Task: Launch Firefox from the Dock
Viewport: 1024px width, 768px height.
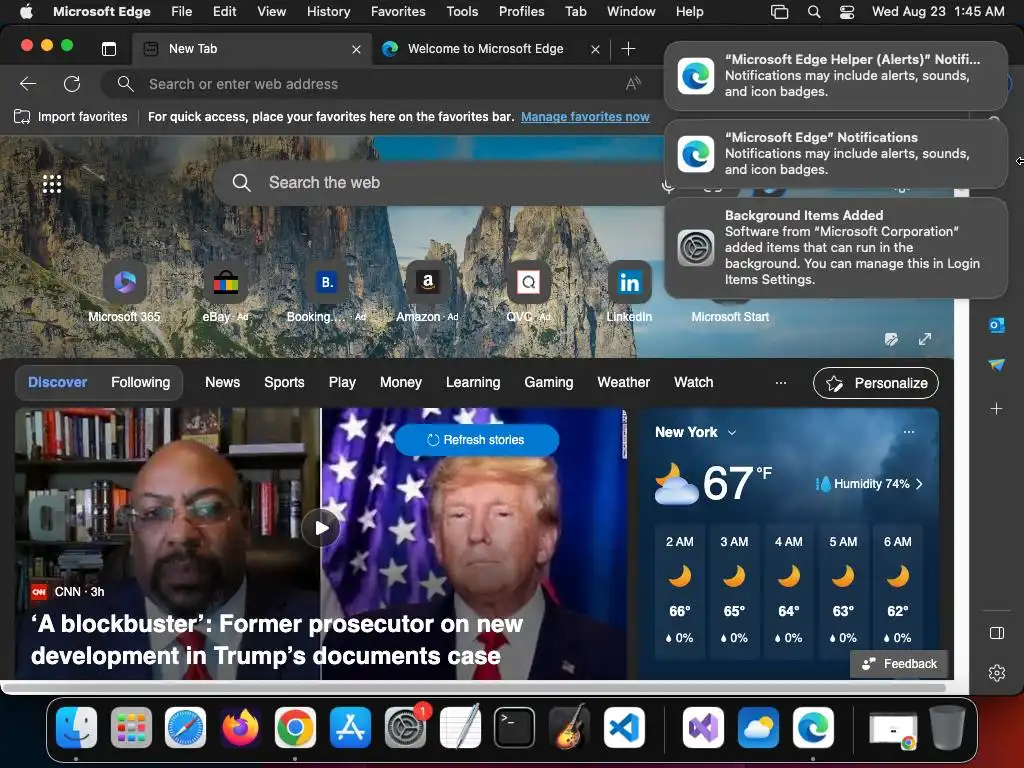Action: (x=240, y=728)
